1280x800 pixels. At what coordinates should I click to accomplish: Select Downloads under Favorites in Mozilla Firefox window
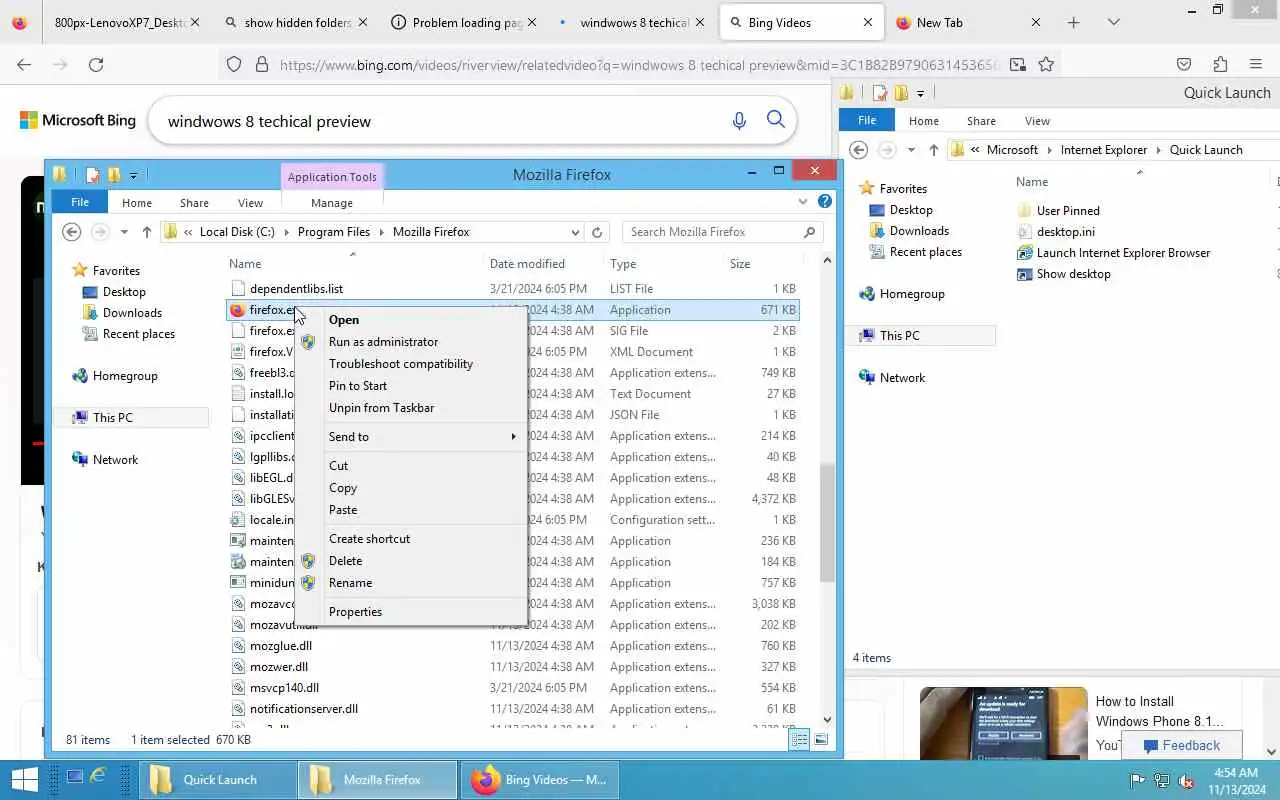[132, 313]
